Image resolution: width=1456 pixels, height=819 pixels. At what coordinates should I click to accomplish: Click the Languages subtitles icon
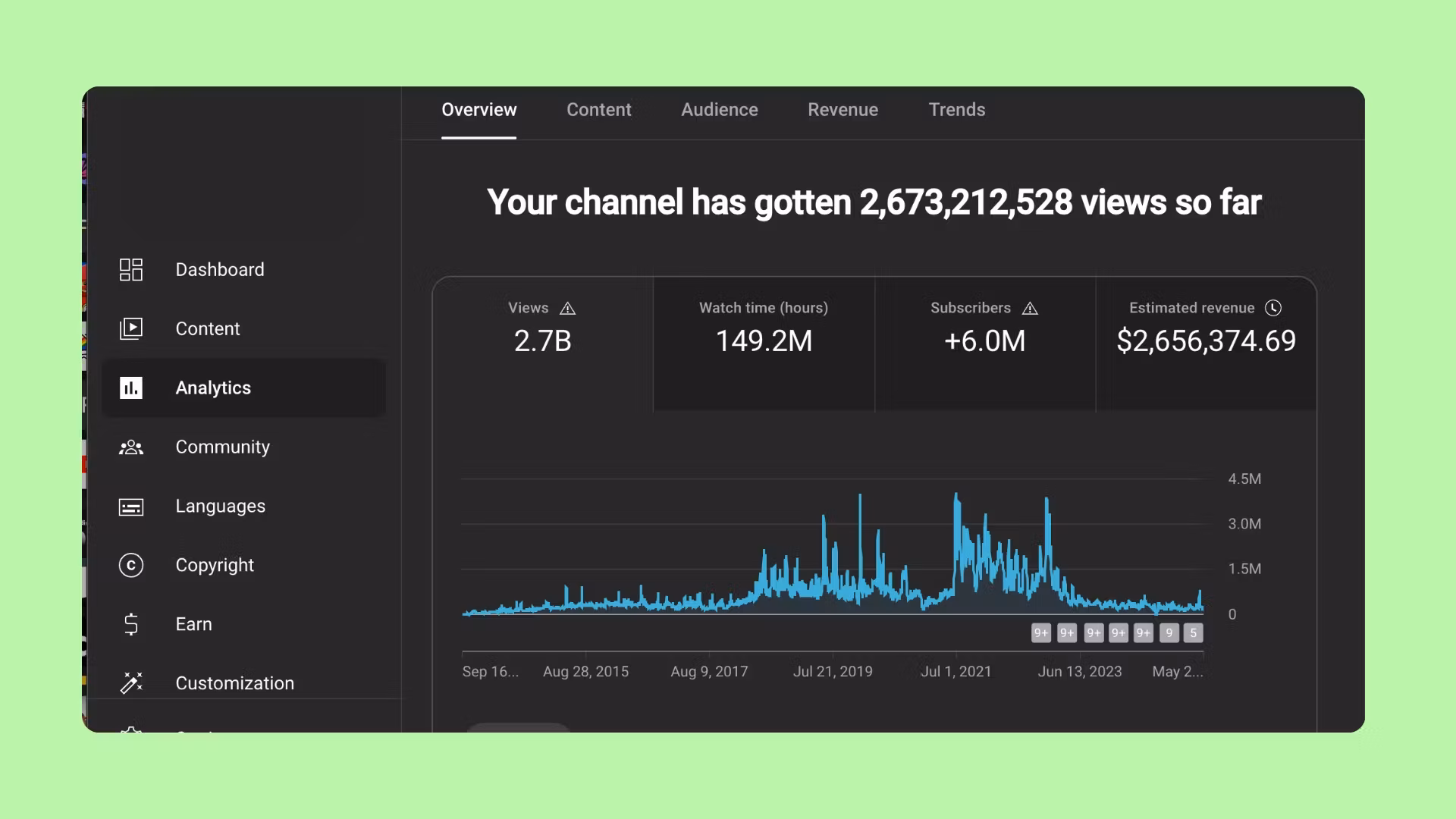131,507
